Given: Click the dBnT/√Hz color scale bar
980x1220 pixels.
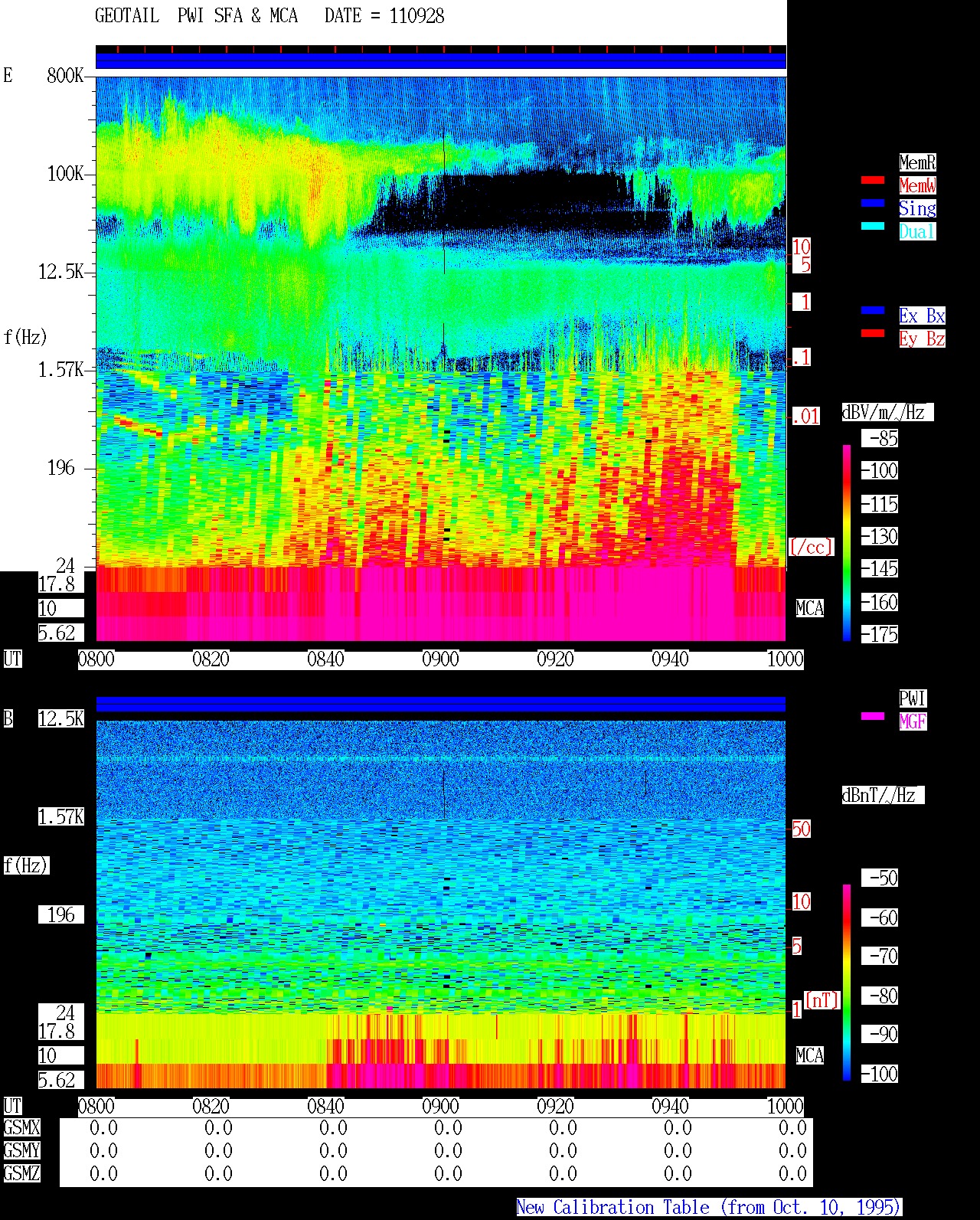Looking at the screenshot, I should tap(847, 983).
